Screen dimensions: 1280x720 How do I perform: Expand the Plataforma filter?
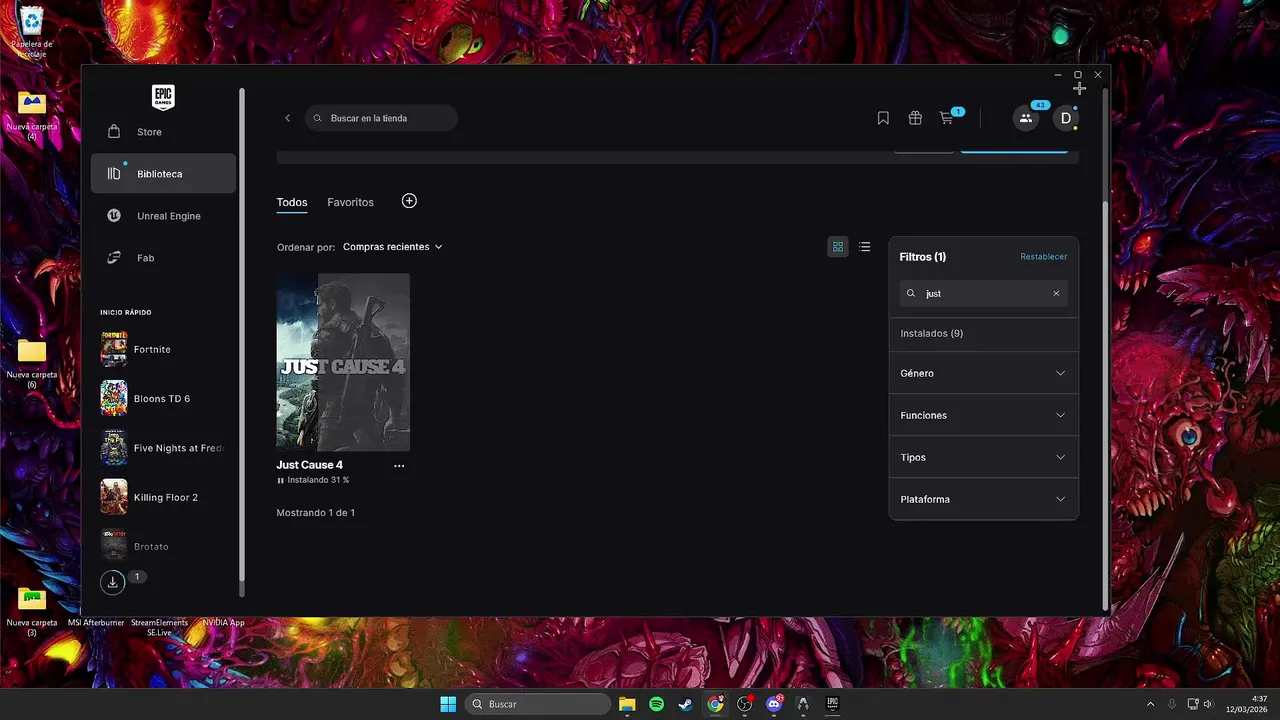[983, 499]
